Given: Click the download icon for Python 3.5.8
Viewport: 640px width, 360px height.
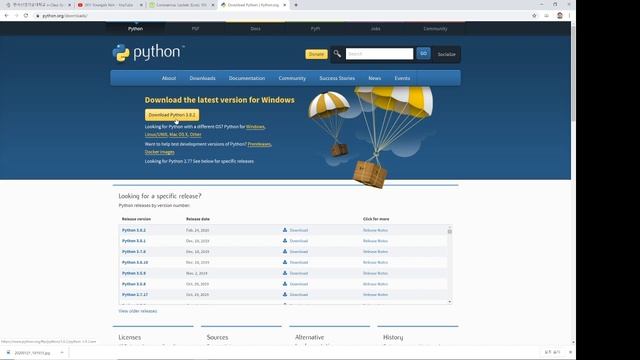Looking at the screenshot, I should point(285,284).
